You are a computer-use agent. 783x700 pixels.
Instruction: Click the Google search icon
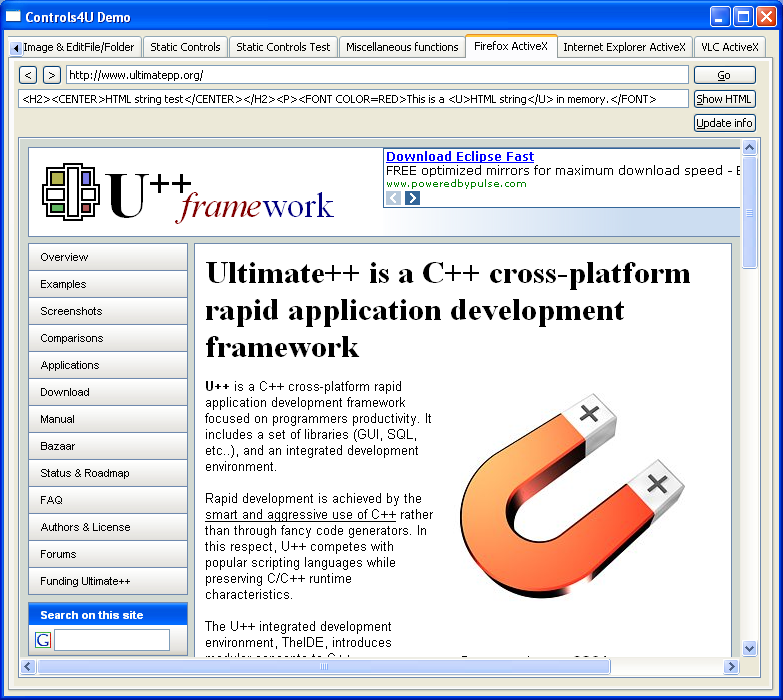pyautogui.click(x=43, y=640)
